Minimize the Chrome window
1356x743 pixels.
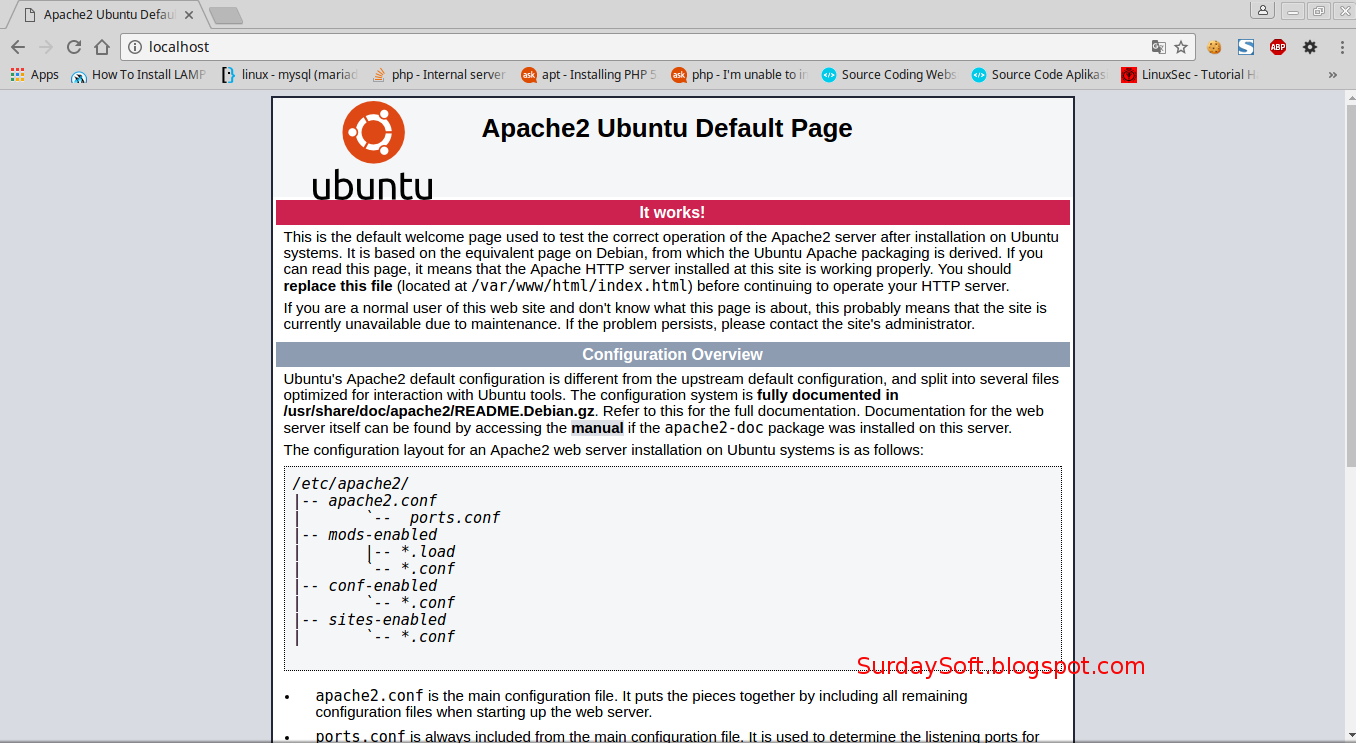click(1294, 11)
